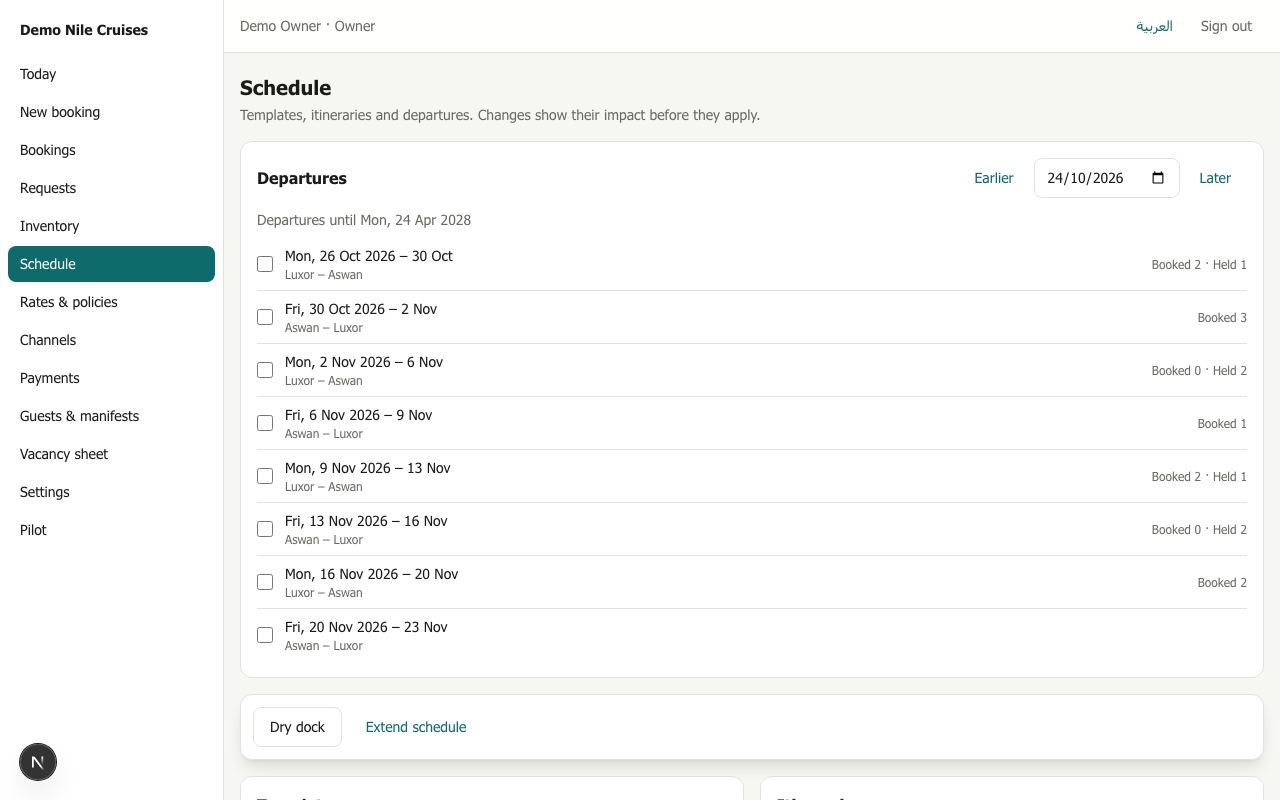
Task: Go to New booking in the sidebar
Action: point(111,112)
